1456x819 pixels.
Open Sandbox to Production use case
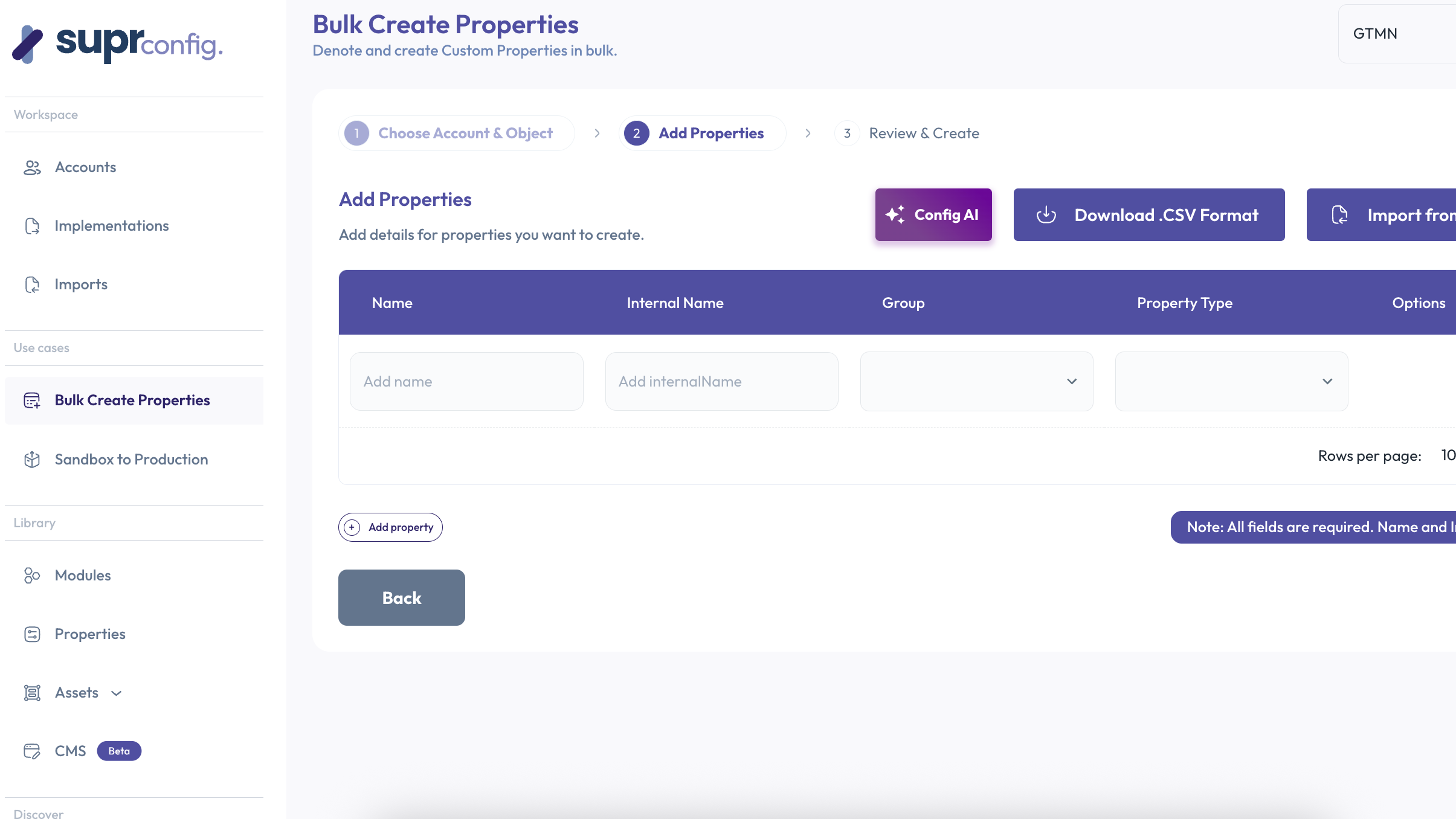click(x=130, y=459)
